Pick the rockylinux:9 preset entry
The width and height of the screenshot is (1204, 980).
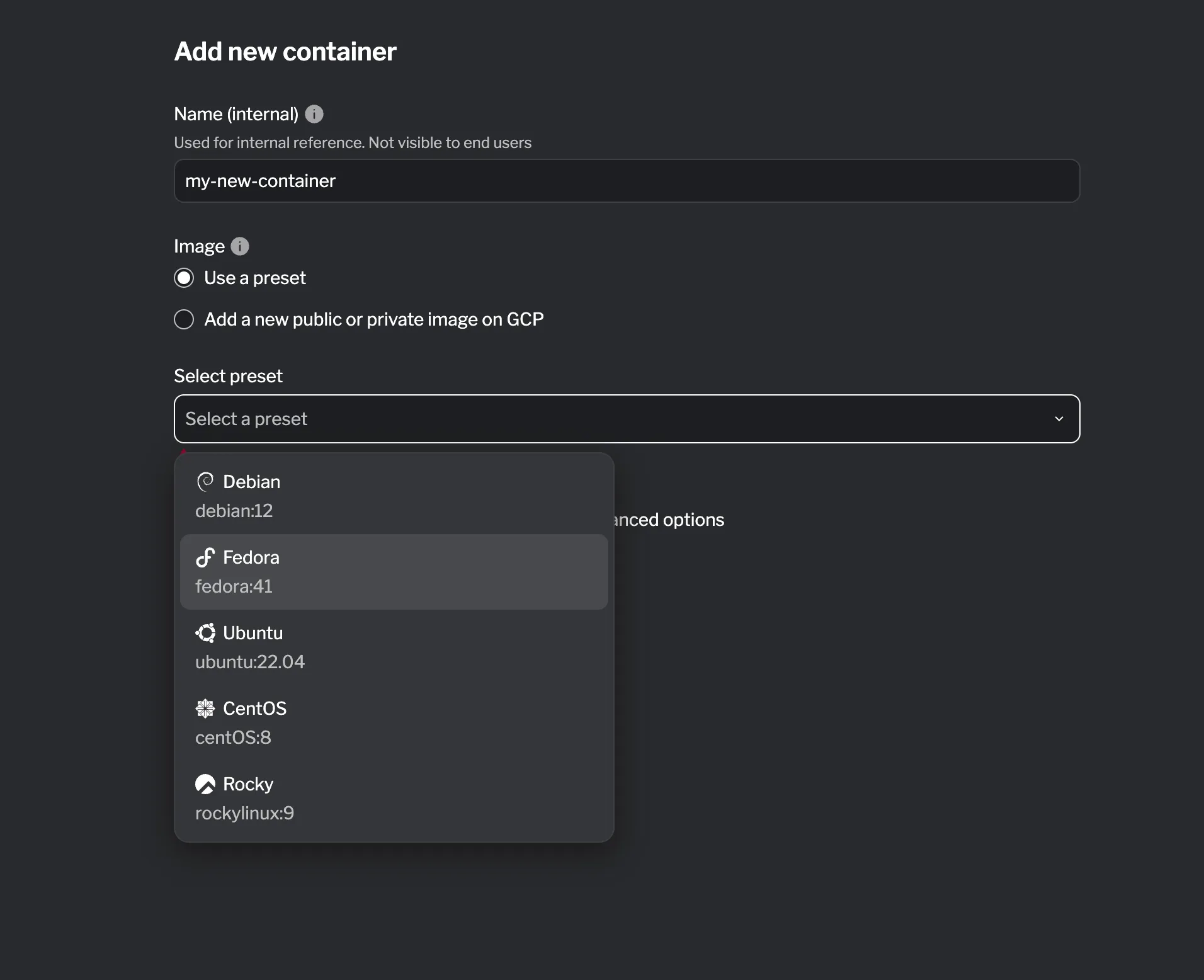pyautogui.click(x=394, y=799)
